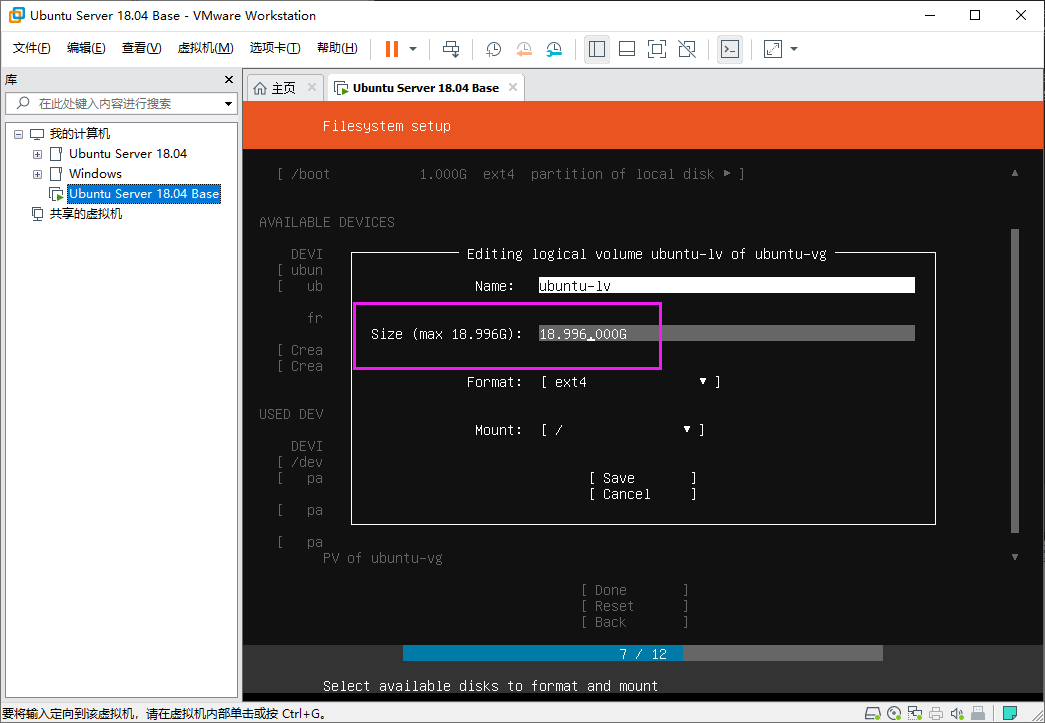Toggle the thumbnail bar view button
This screenshot has width=1045, height=723.
[626, 49]
